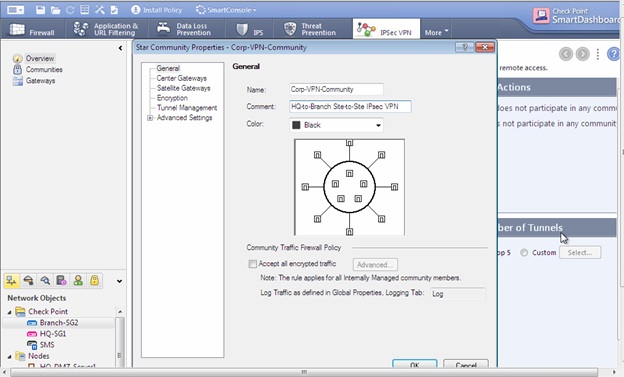Click the star topology diagram image

(x=349, y=187)
